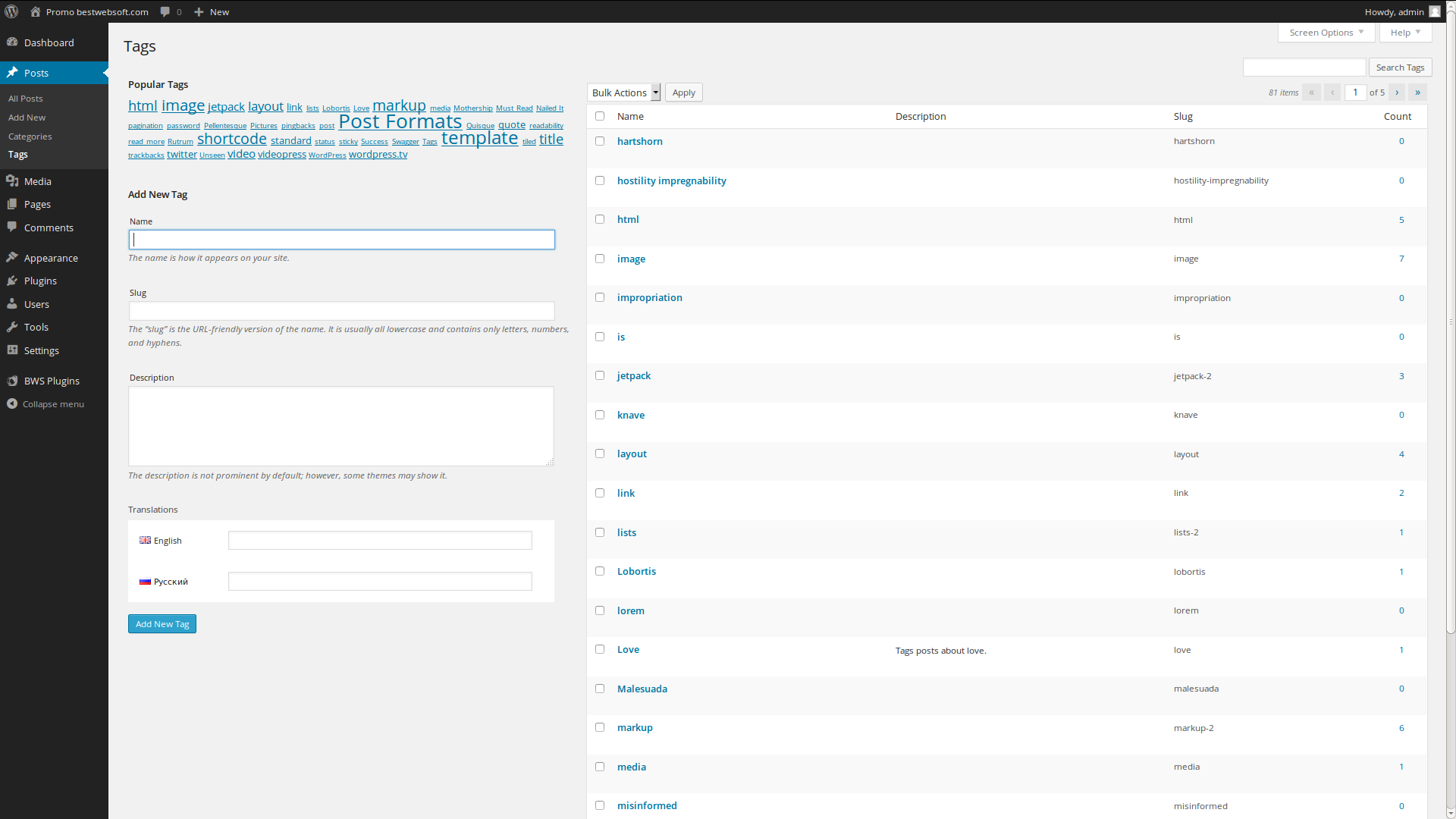Image resolution: width=1456 pixels, height=819 pixels.
Task: Expand the Help dropdown tab
Action: pos(1405,33)
